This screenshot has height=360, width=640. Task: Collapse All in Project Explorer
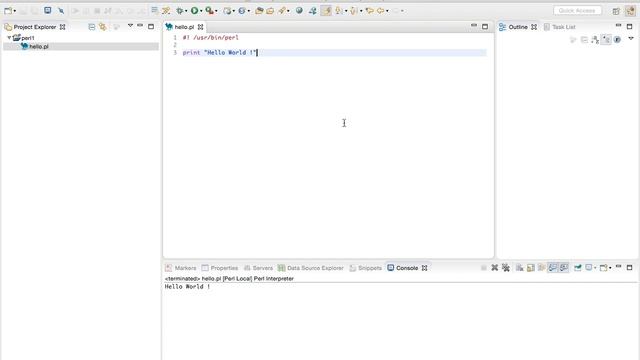(x=92, y=27)
